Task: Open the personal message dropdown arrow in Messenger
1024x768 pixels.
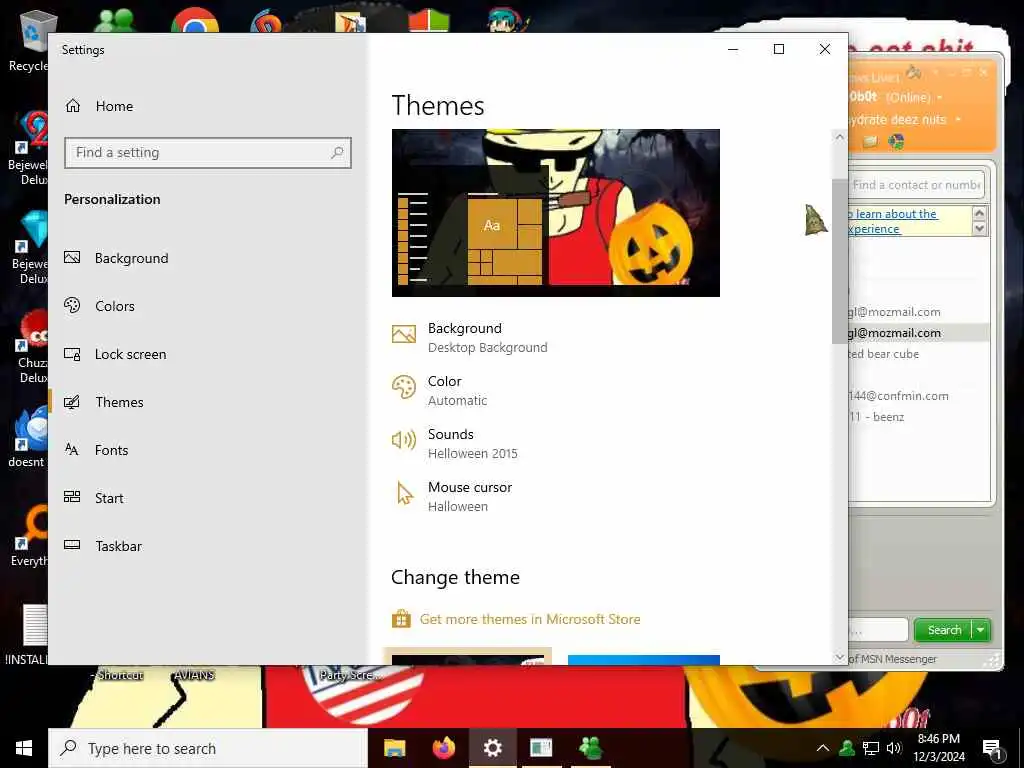Action: coord(958,120)
